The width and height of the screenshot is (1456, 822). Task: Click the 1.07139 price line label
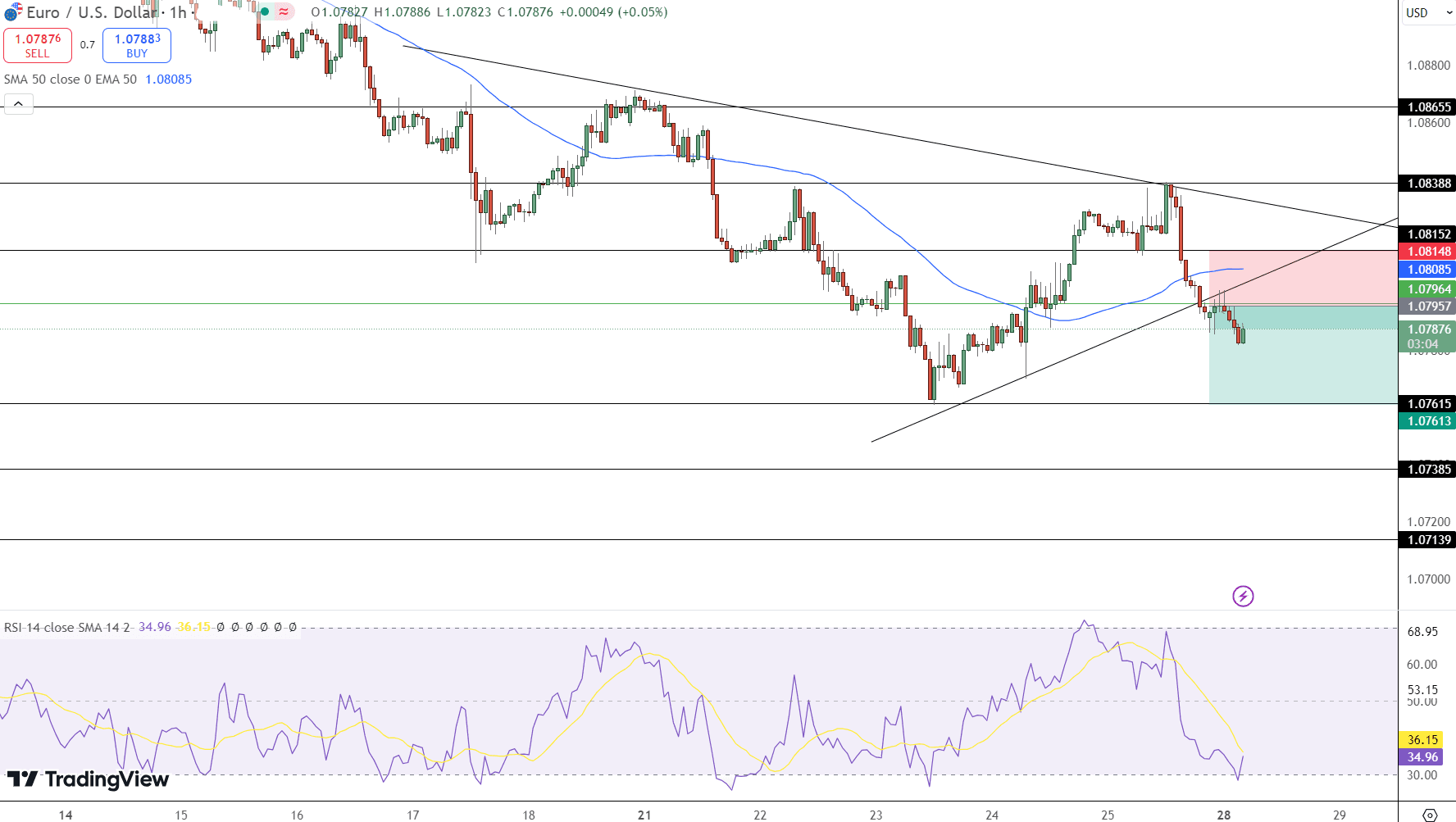[x=1427, y=540]
